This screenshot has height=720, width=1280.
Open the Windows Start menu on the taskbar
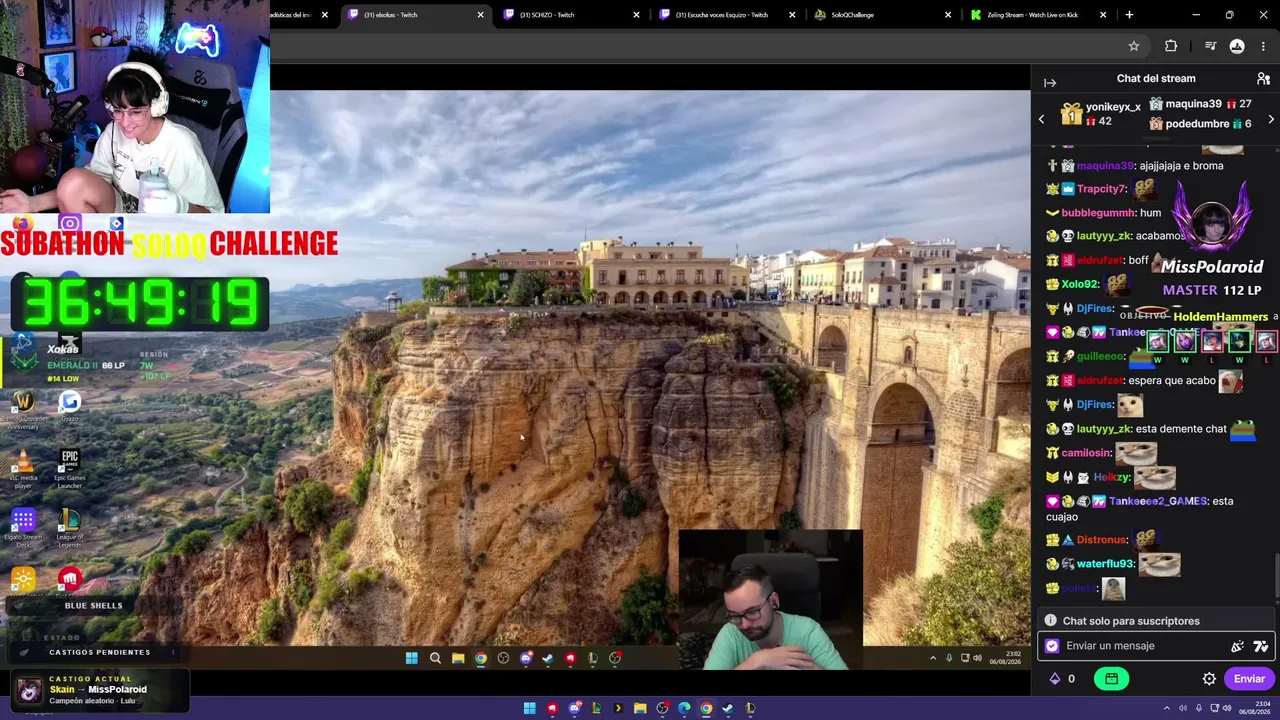[530, 709]
